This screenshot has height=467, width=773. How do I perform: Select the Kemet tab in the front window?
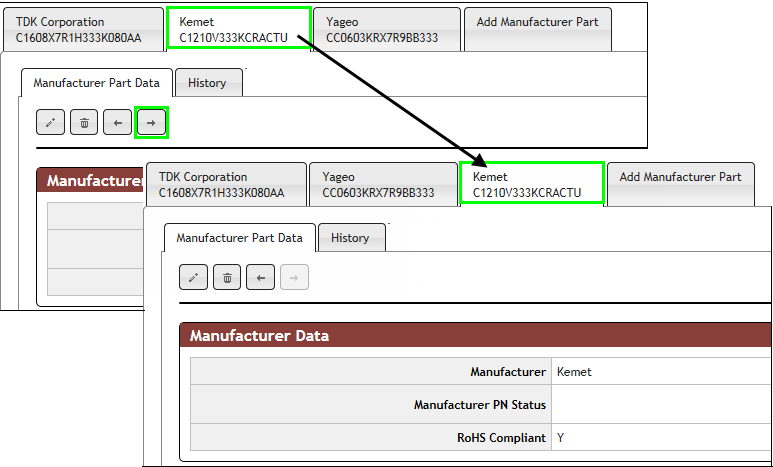(531, 182)
